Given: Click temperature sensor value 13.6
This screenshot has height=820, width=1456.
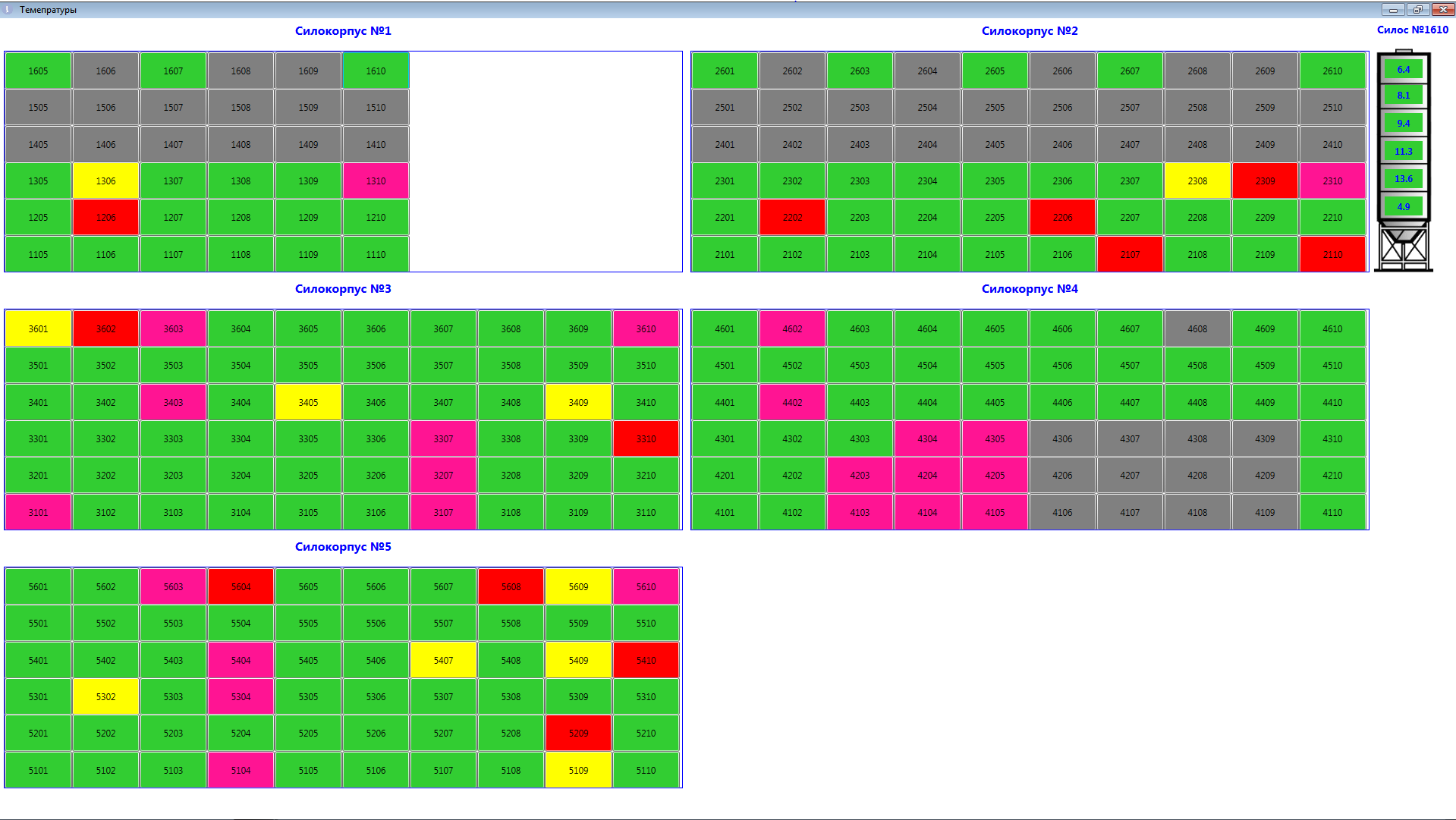Looking at the screenshot, I should 1404,178.
